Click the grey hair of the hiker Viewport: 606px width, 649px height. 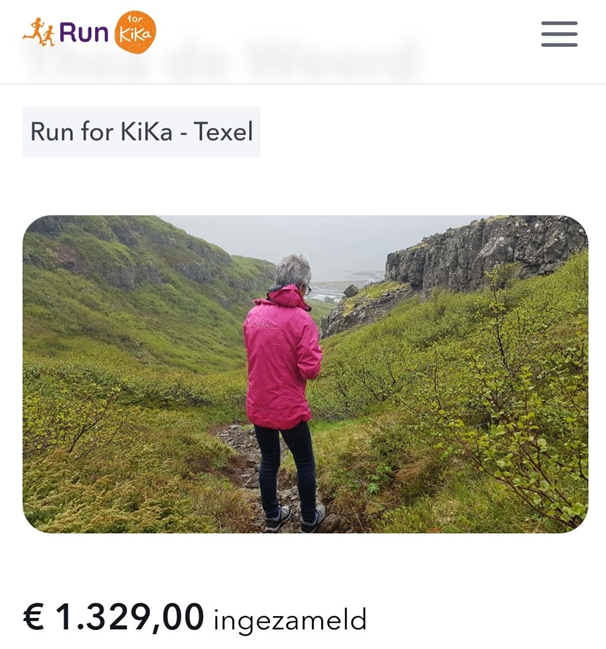pyautogui.click(x=293, y=270)
